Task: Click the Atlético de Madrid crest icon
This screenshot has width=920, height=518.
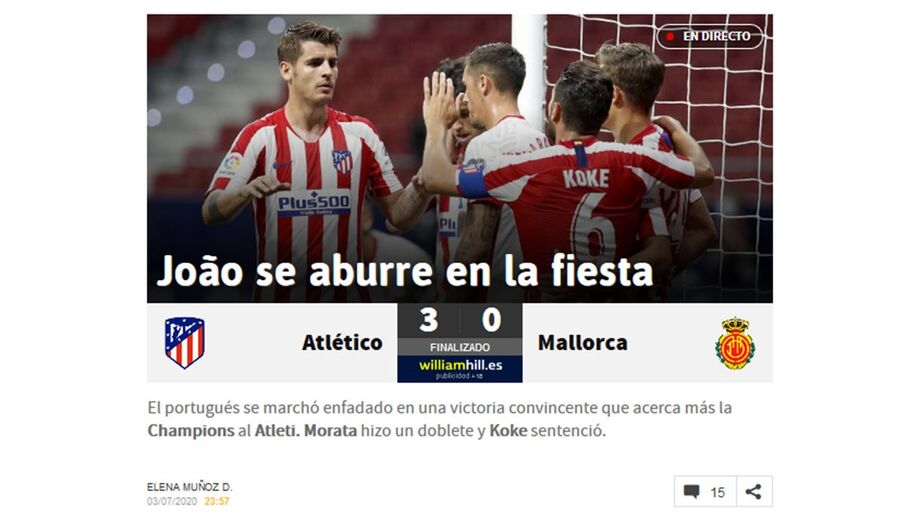Action: 184,343
